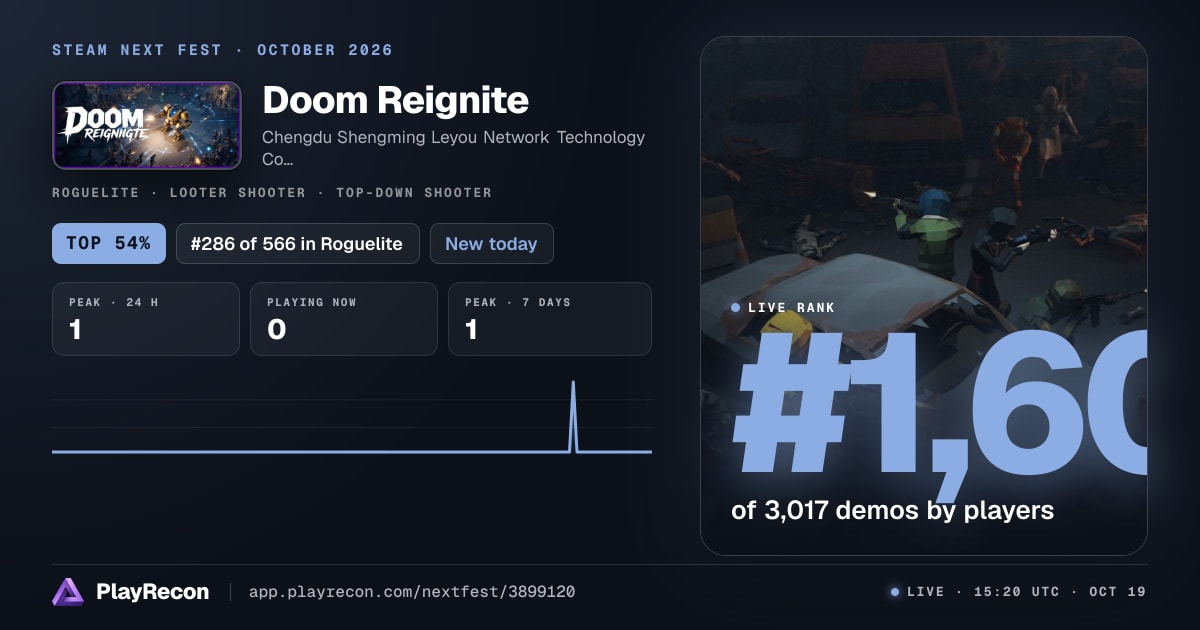This screenshot has width=1200, height=630.
Task: Select the TOP 54% badge
Action: point(109,243)
